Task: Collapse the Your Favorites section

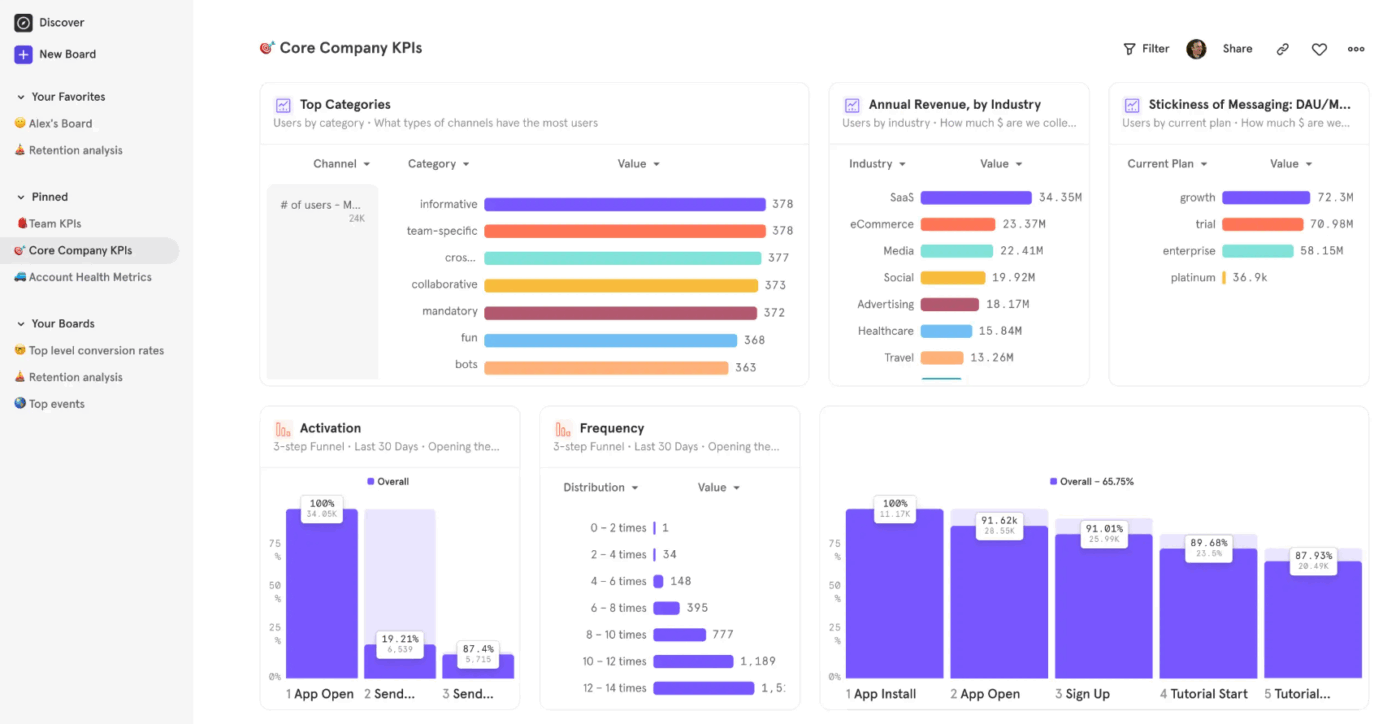Action: pyautogui.click(x=21, y=97)
